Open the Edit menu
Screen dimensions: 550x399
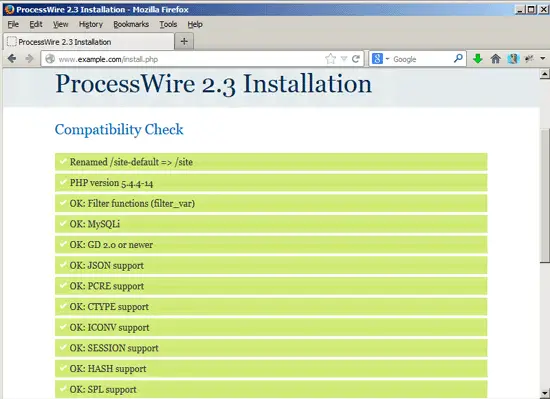36,24
